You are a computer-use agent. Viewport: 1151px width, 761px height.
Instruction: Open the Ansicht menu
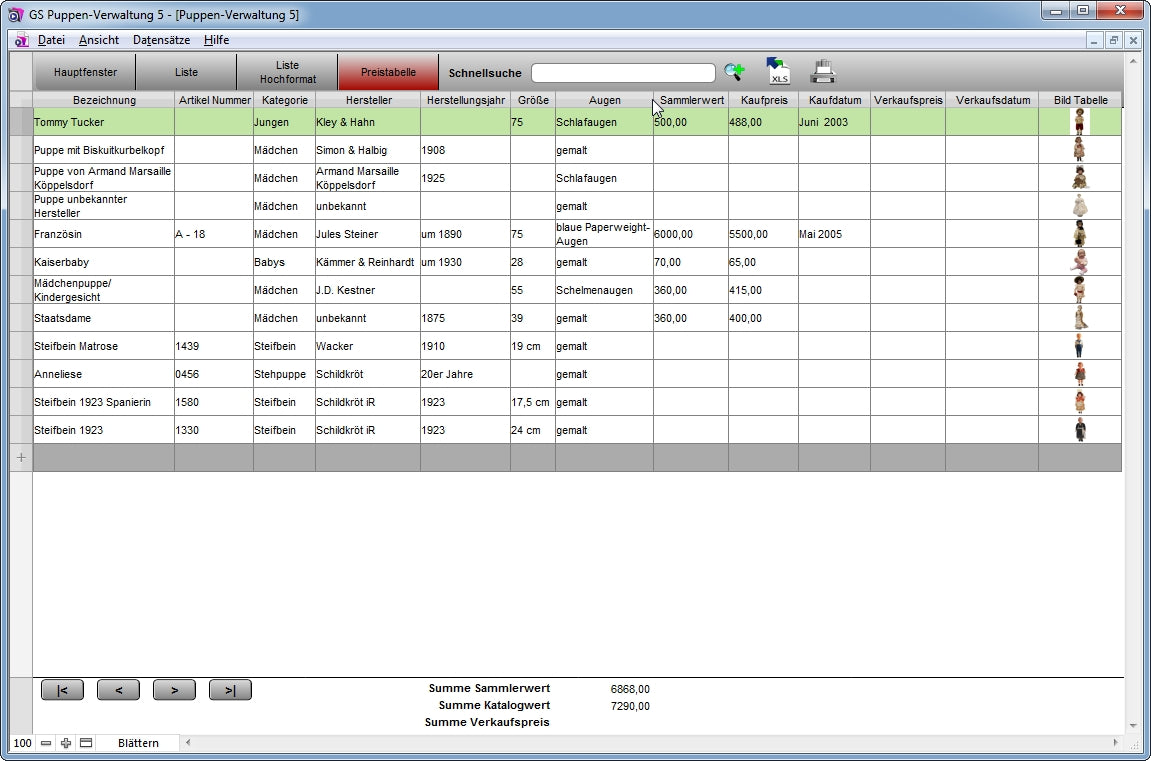click(x=99, y=40)
